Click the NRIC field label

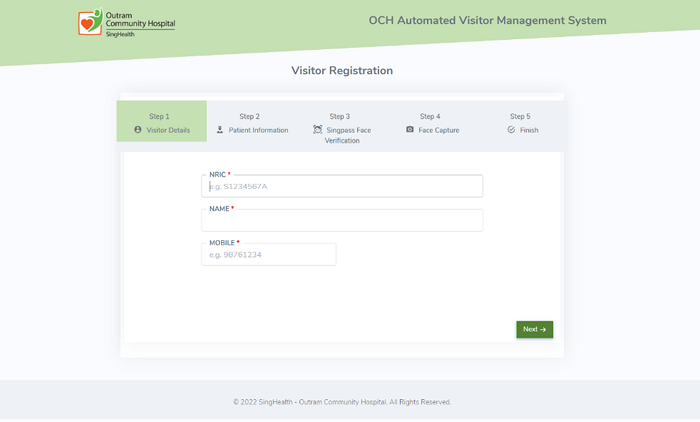click(220, 175)
